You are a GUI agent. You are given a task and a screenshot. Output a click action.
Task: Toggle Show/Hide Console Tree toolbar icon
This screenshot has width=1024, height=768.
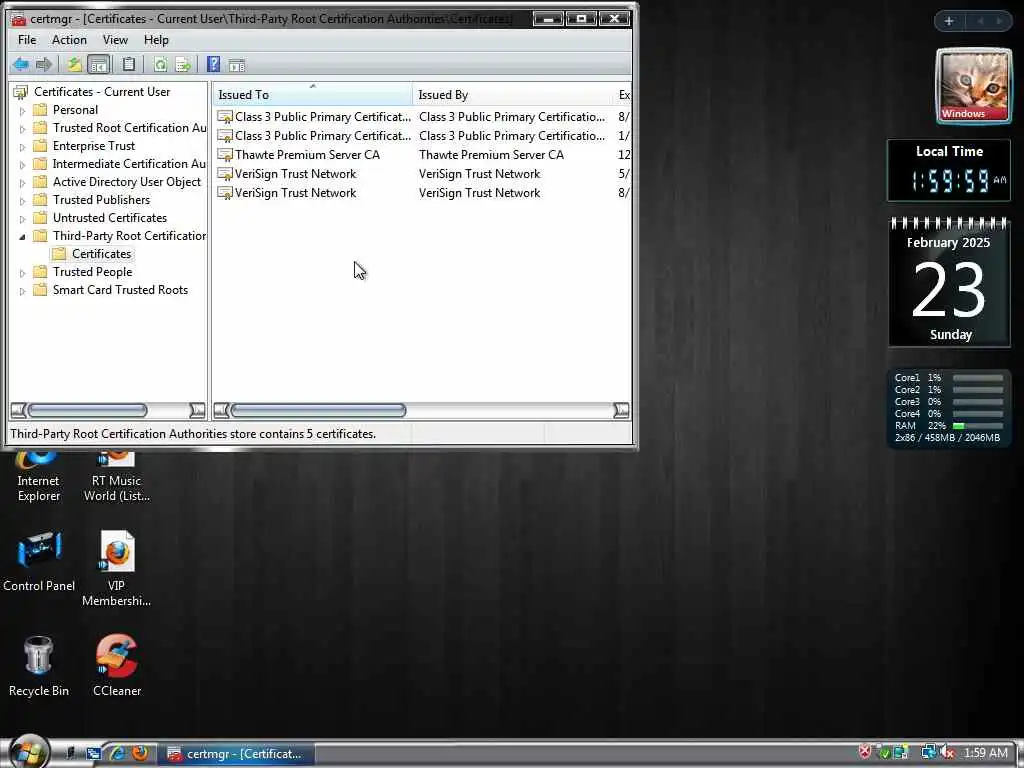tap(99, 64)
